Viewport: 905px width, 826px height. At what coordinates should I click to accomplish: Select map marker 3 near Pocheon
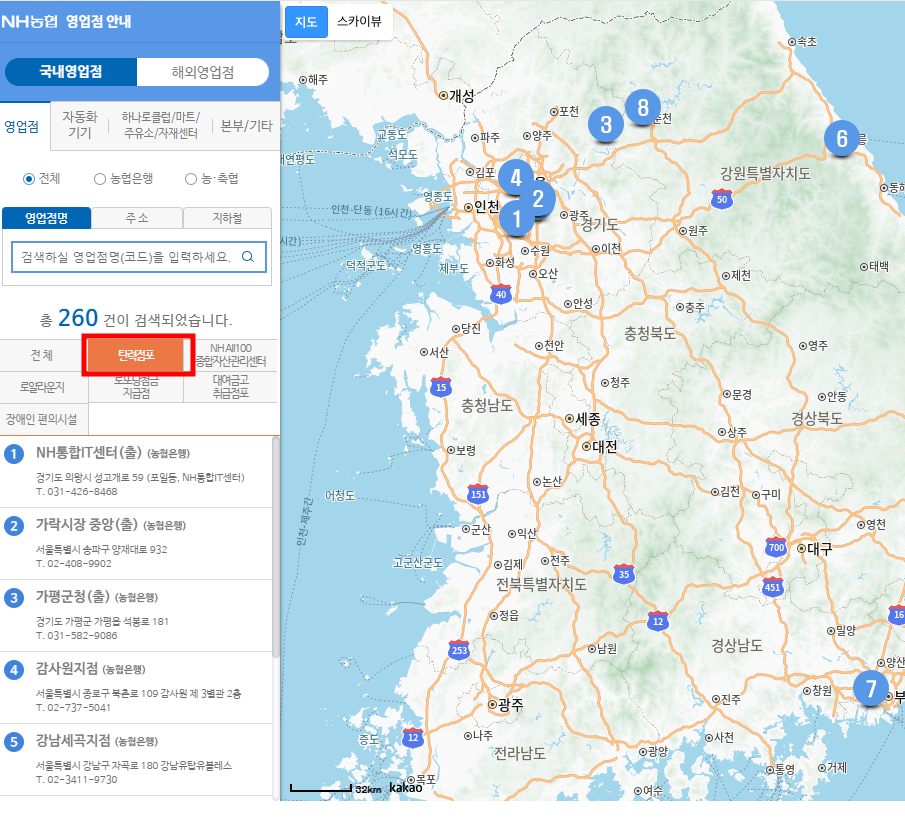coord(605,125)
